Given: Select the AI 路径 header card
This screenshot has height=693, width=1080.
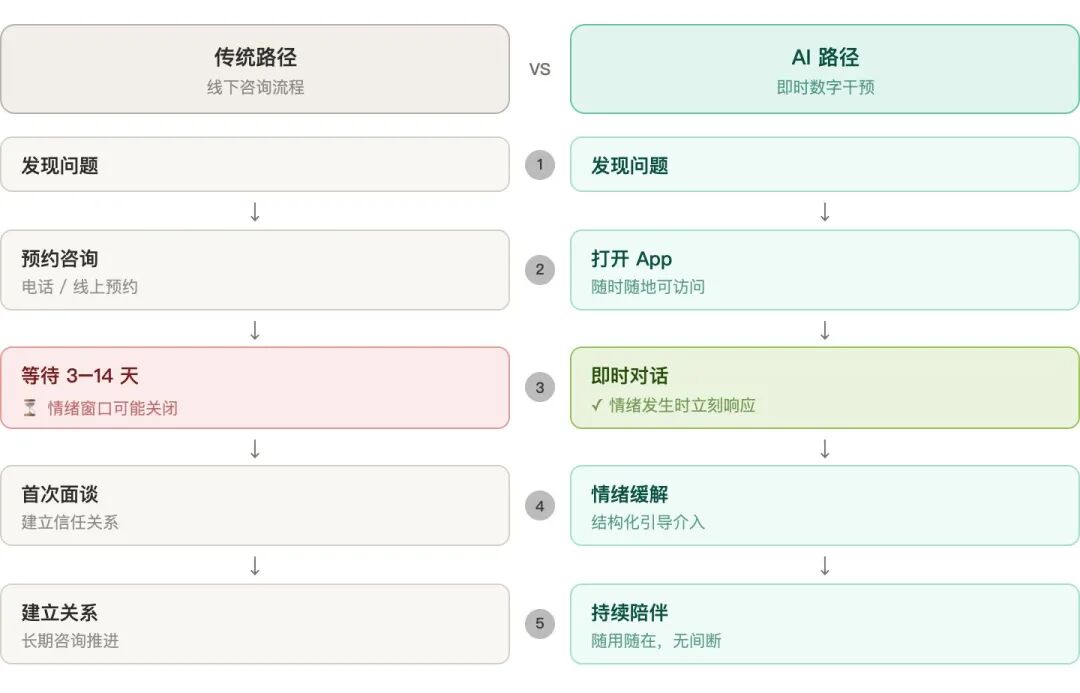Looking at the screenshot, I should click(825, 69).
